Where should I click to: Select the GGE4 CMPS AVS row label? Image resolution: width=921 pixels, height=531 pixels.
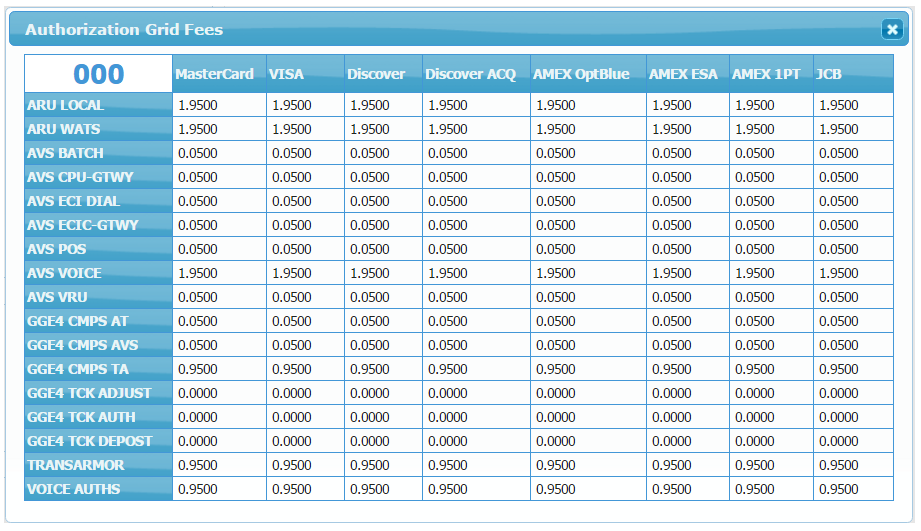click(99, 346)
